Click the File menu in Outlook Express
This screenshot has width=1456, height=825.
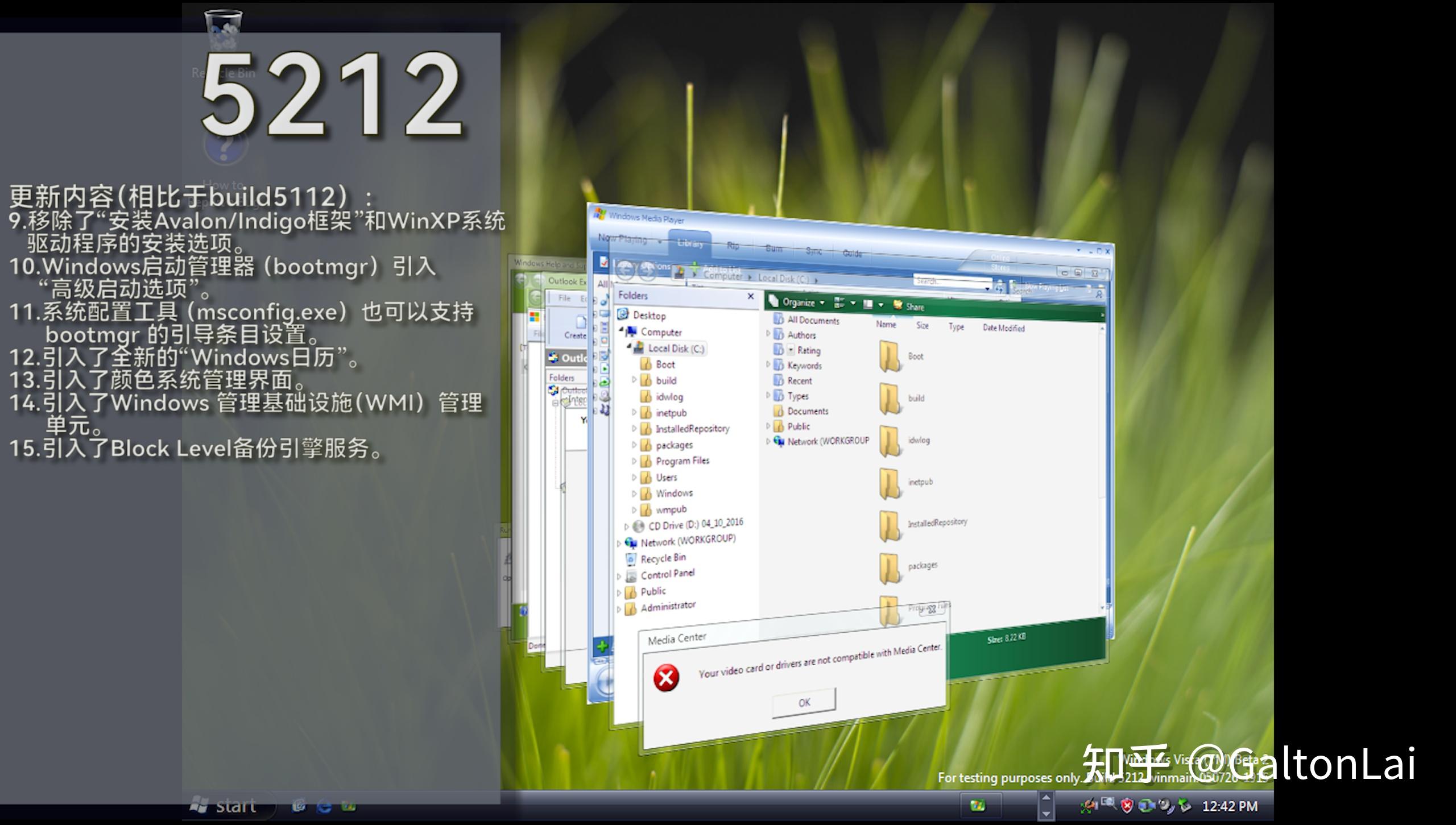coord(564,298)
